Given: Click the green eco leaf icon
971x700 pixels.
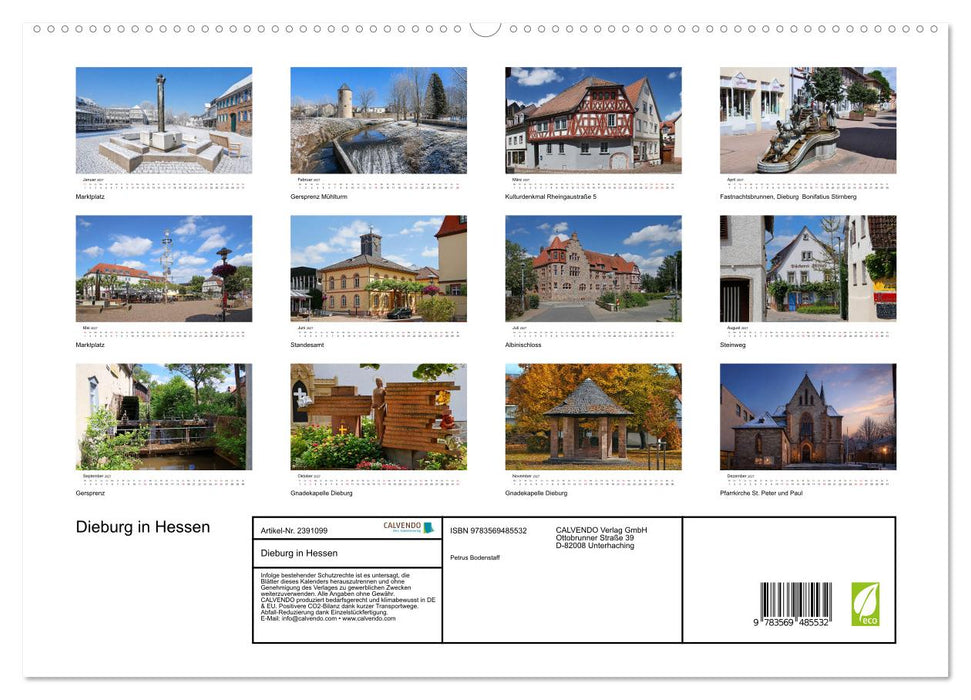Looking at the screenshot, I should (865, 604).
